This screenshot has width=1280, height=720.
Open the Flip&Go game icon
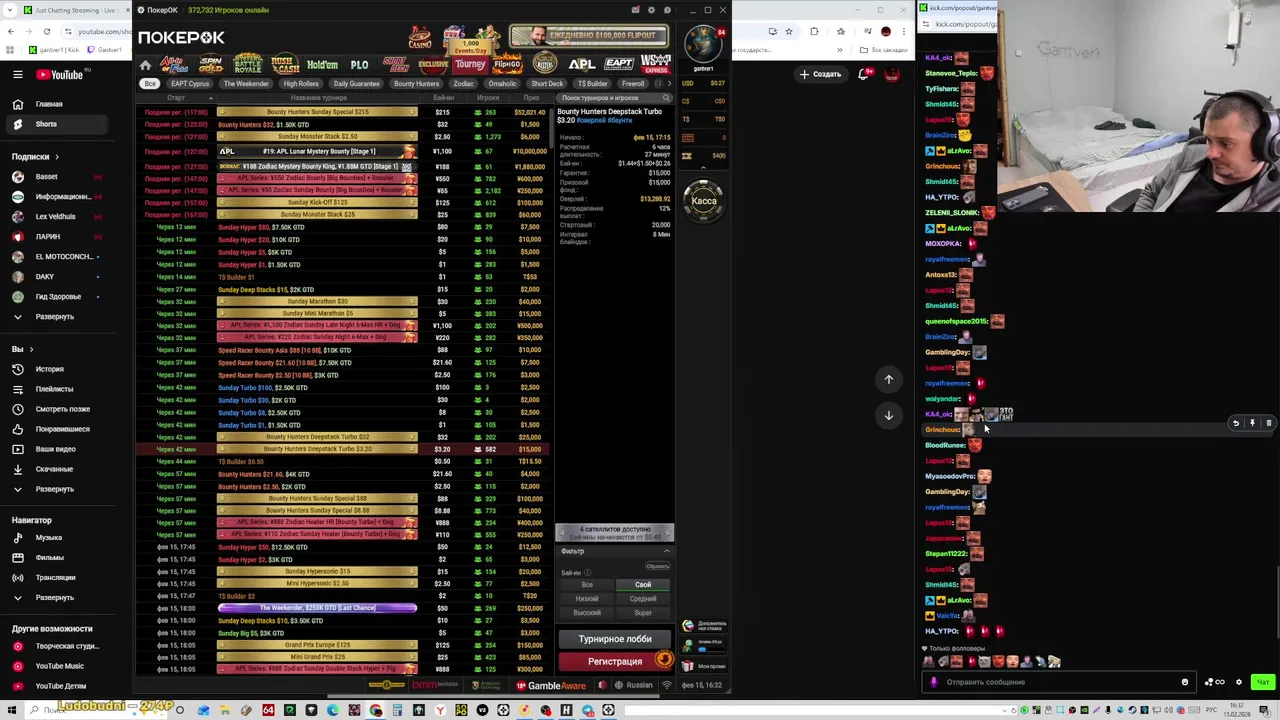[507, 65]
